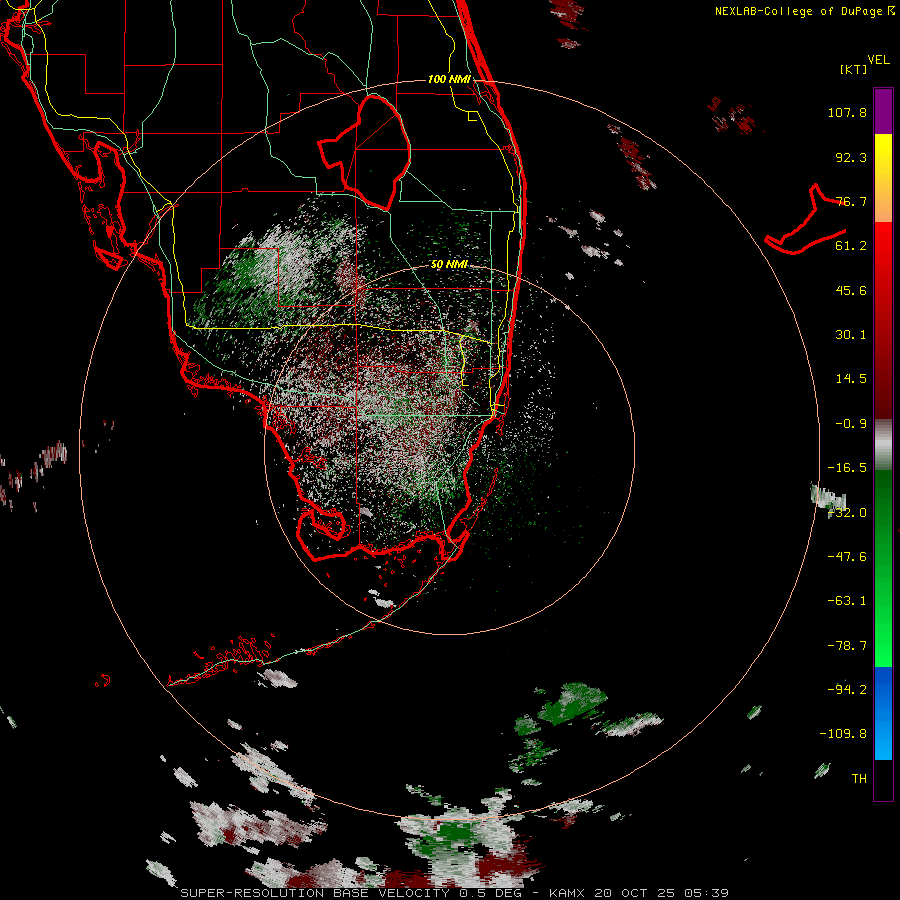Click the 100 NMI range ring label

coord(449,79)
